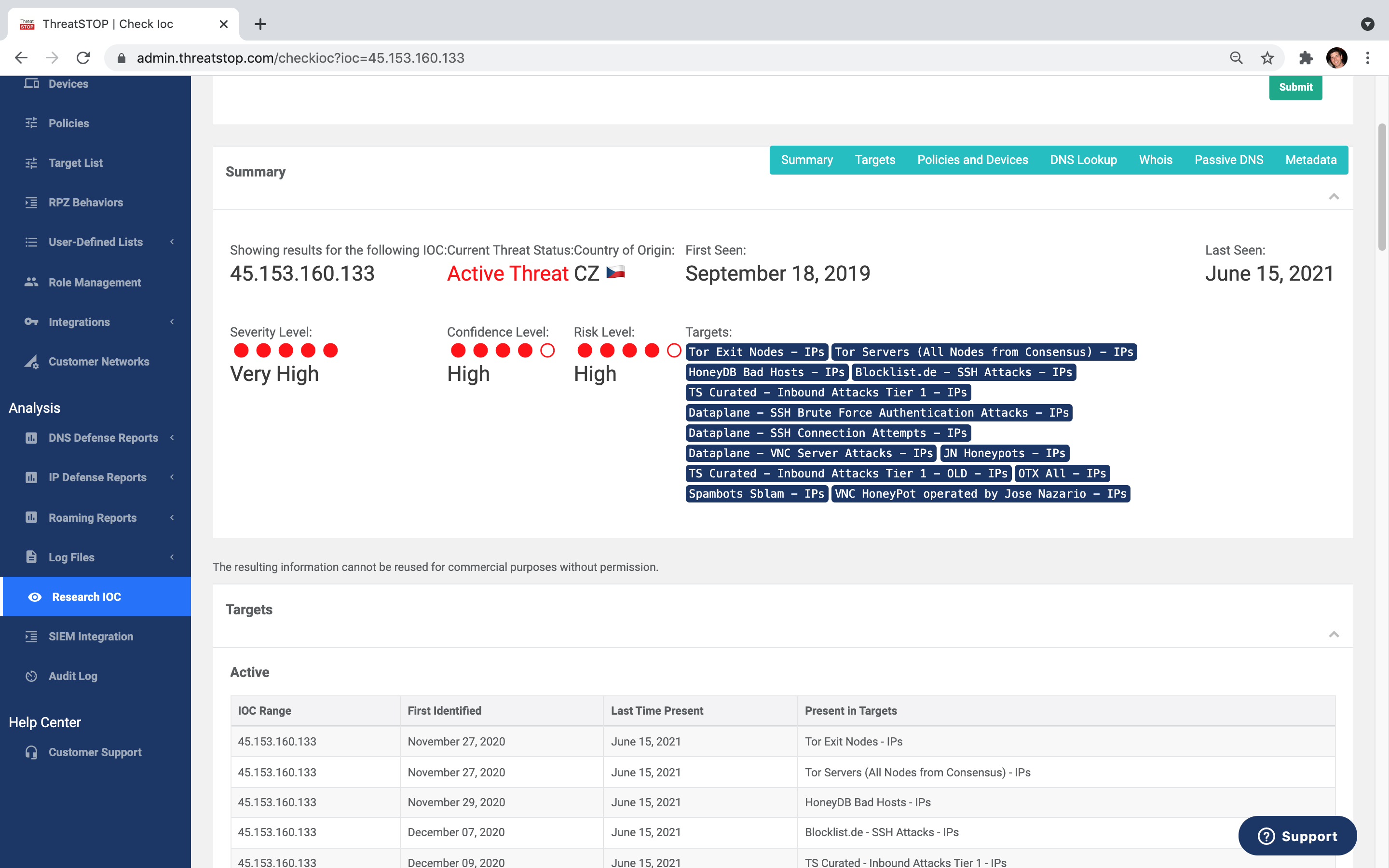Open the Policies section icon
This screenshot has height=868, width=1389.
click(31, 123)
